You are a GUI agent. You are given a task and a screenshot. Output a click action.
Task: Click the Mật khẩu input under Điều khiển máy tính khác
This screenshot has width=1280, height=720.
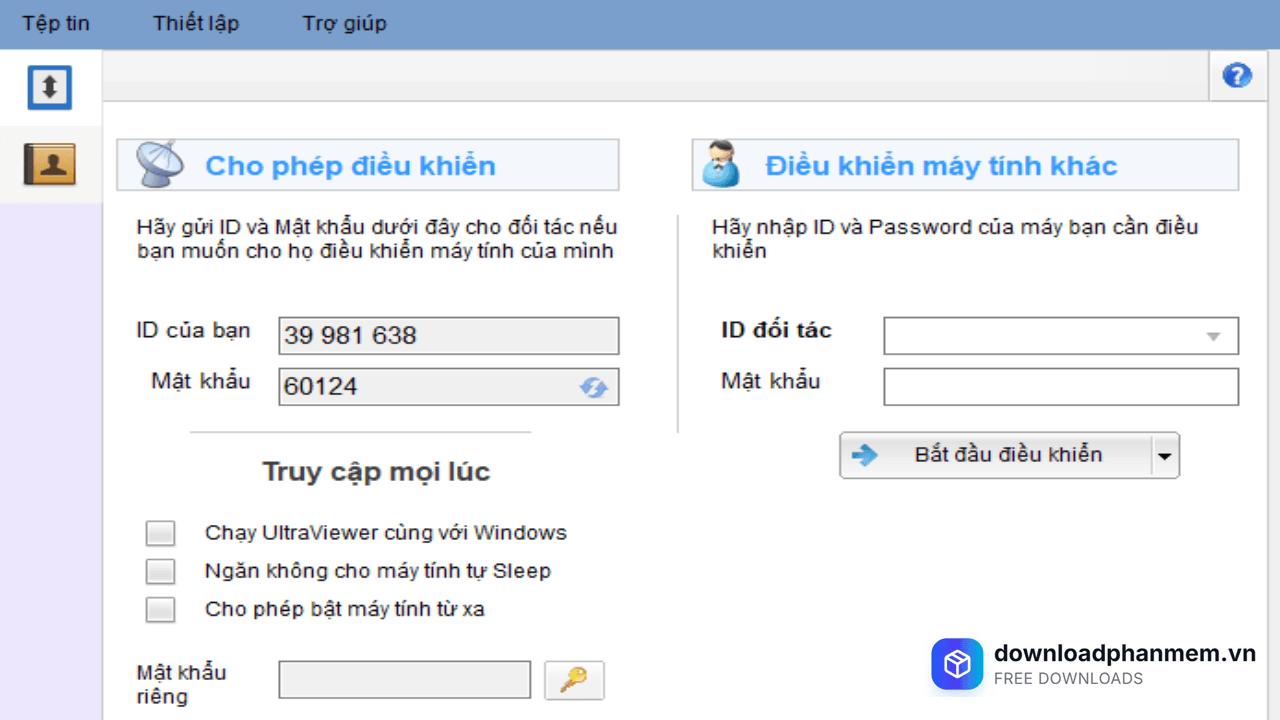pos(1060,387)
